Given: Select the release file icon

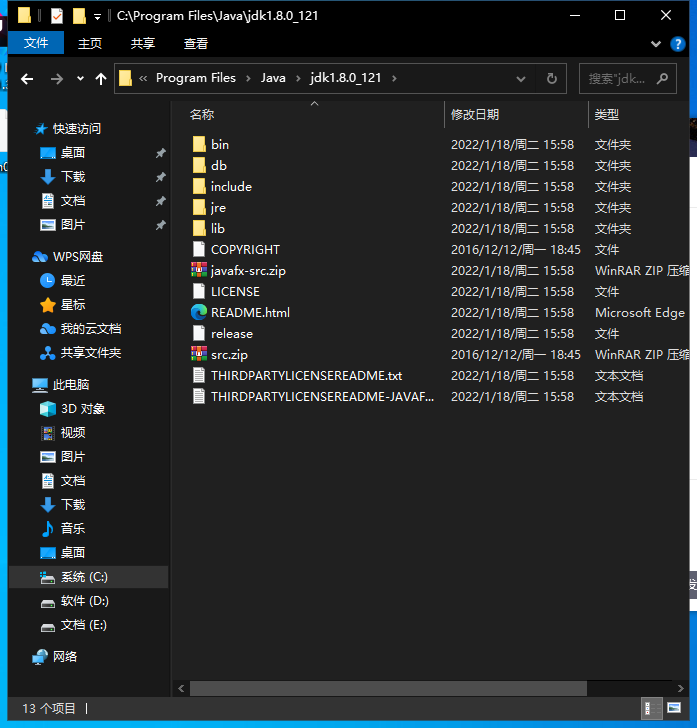Looking at the screenshot, I should click(x=199, y=333).
